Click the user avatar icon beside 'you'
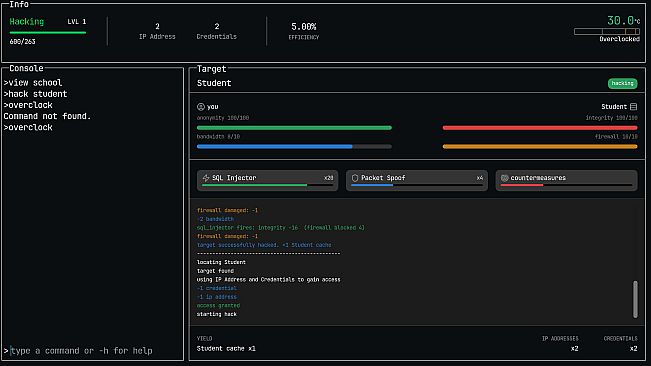 tap(201, 107)
